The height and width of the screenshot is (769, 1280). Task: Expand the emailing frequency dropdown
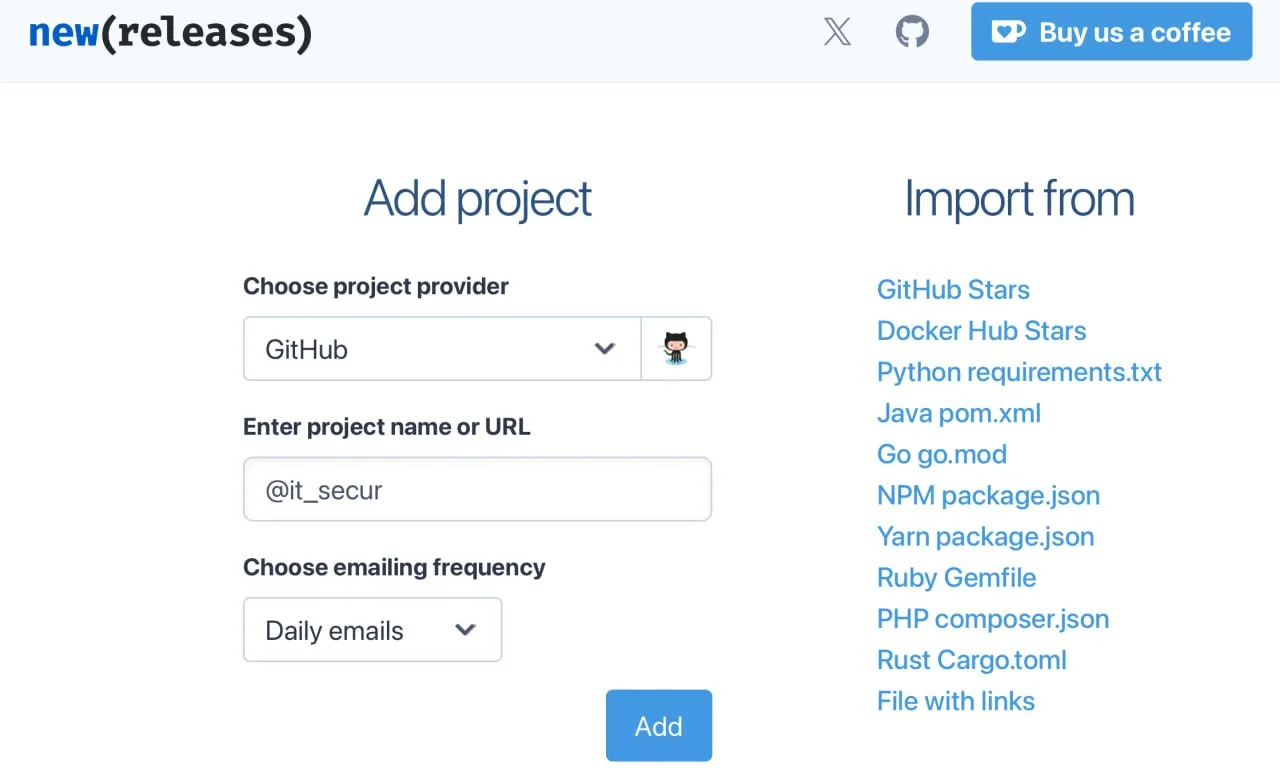[x=372, y=630]
